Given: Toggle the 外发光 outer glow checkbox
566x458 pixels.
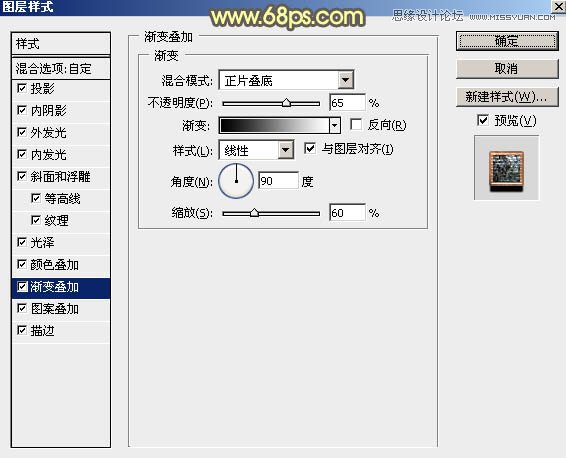Looking at the screenshot, I should point(22,132).
